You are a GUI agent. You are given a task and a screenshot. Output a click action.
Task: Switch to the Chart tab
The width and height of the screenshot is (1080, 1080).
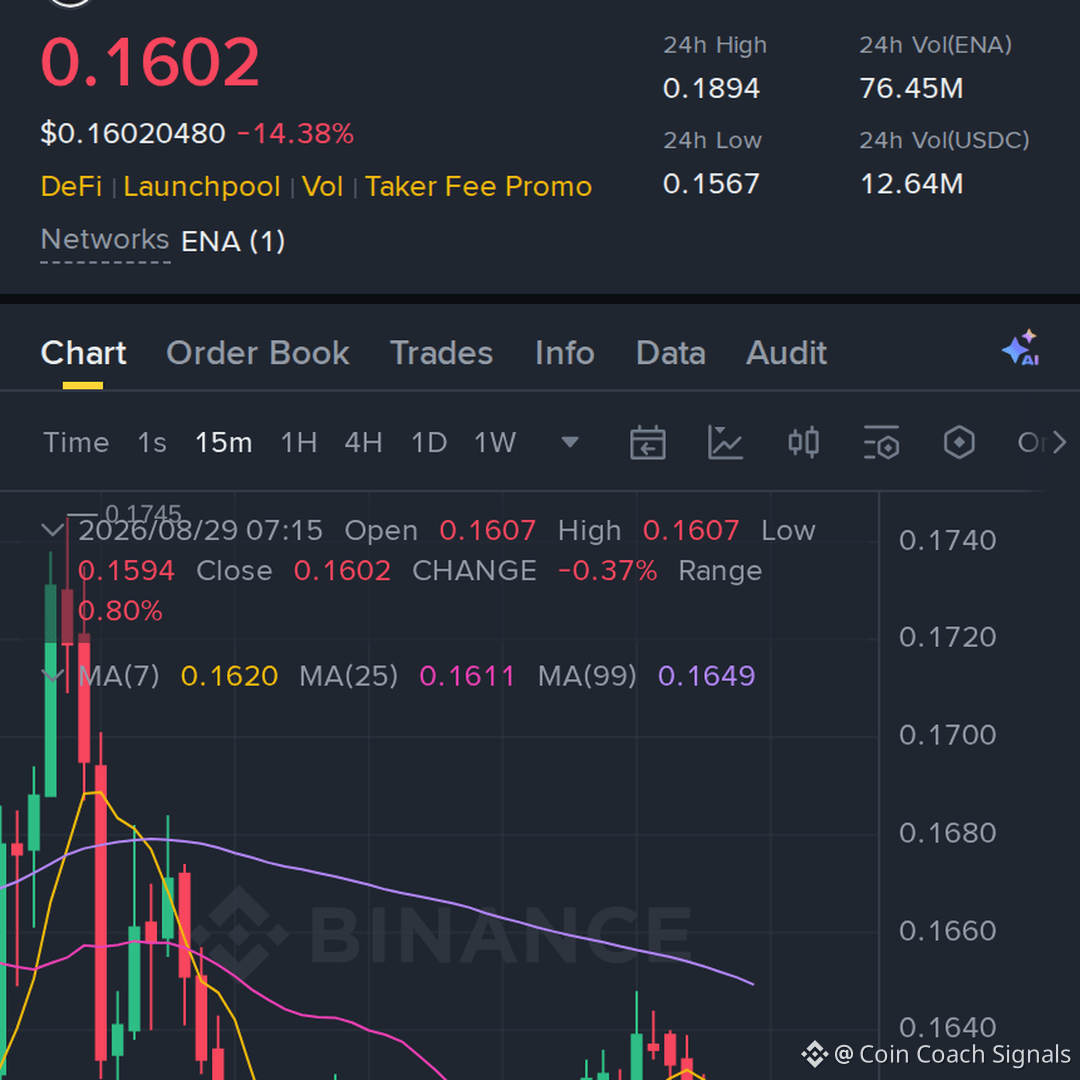83,353
